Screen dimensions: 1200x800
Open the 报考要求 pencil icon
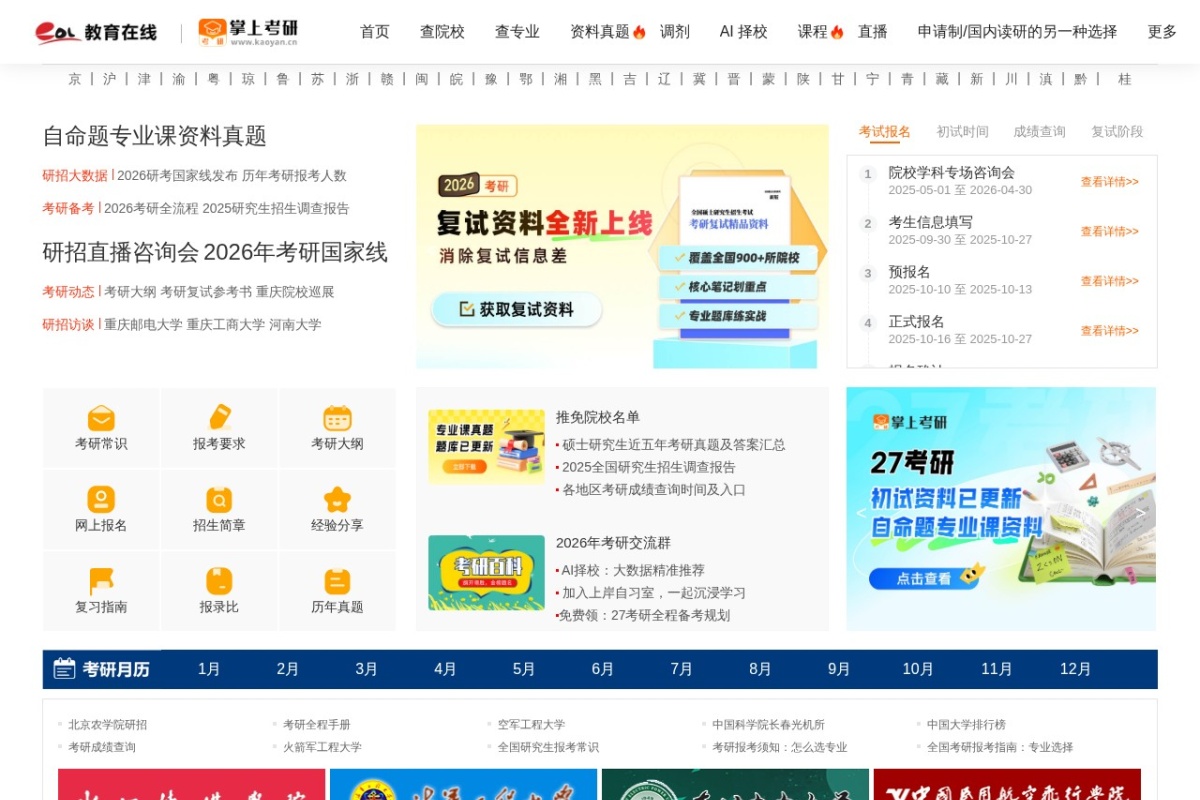(x=219, y=418)
